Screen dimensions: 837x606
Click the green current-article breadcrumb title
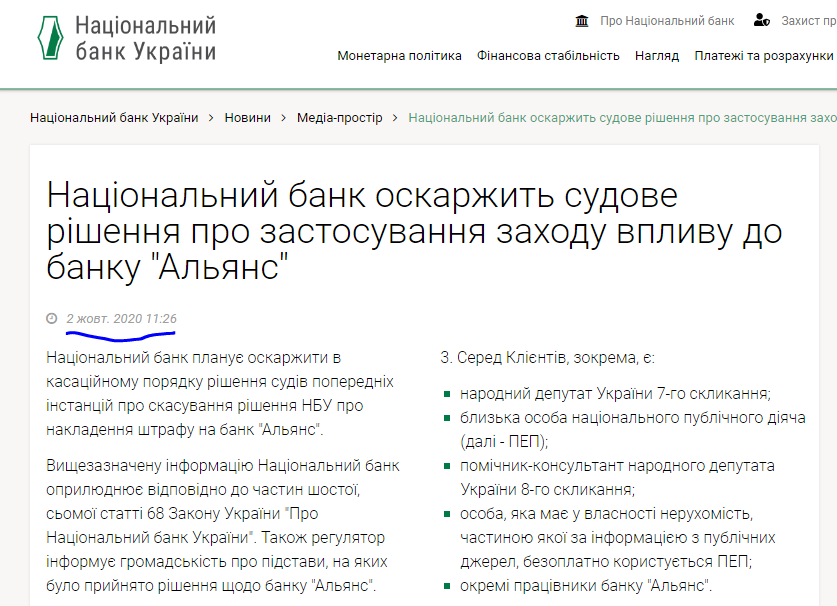(x=622, y=118)
